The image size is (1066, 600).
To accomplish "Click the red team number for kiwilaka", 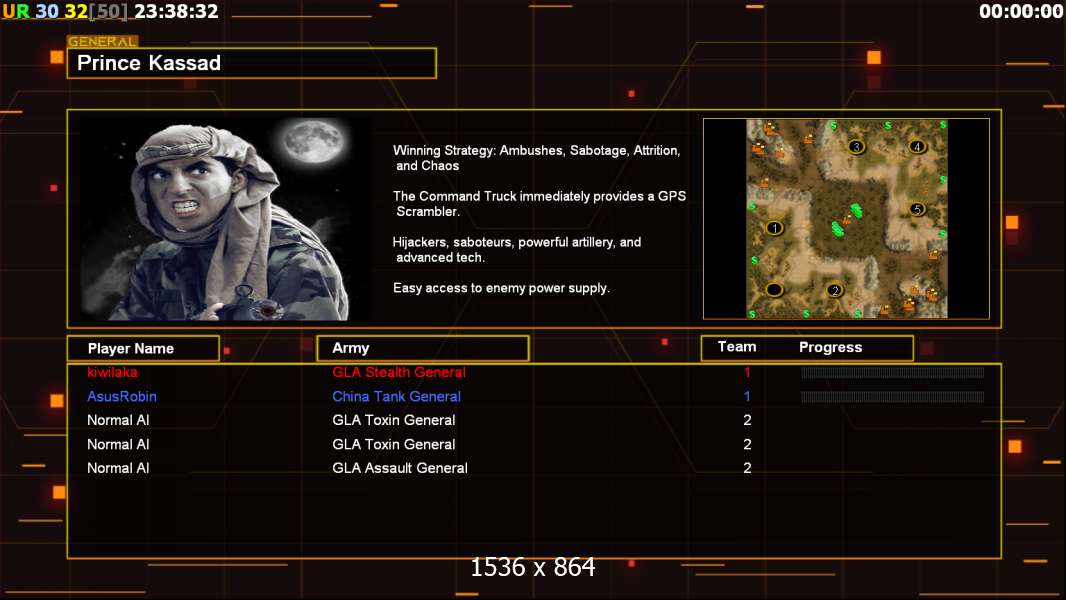I will (747, 372).
